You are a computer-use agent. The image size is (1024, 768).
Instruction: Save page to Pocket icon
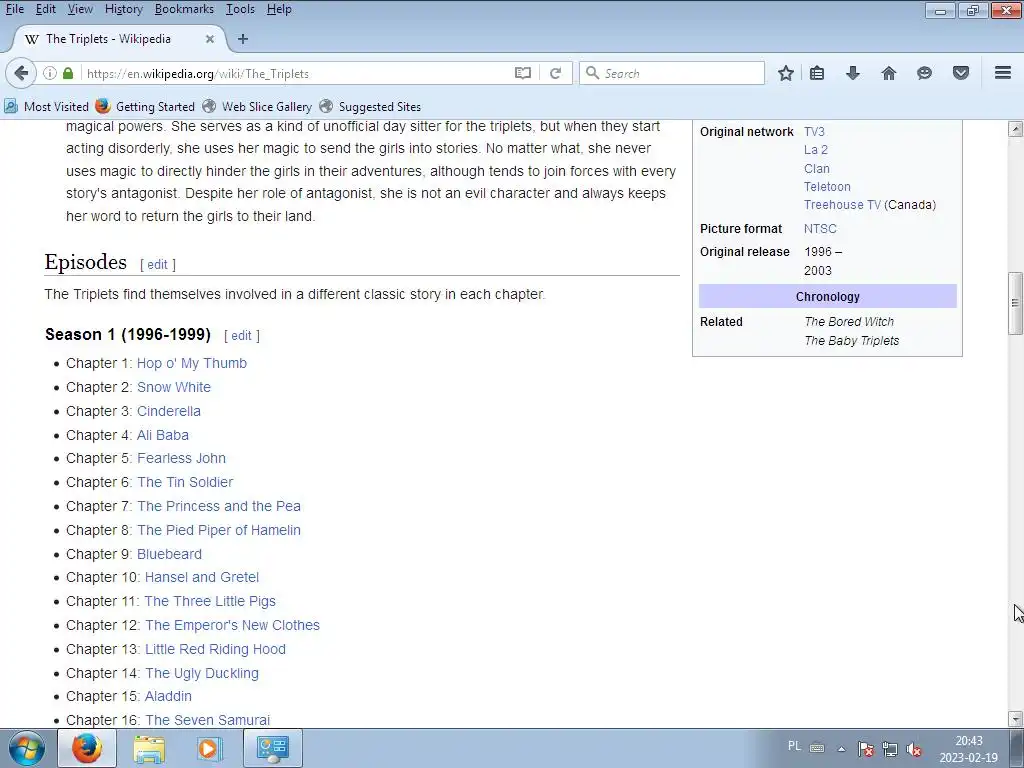[961, 73]
